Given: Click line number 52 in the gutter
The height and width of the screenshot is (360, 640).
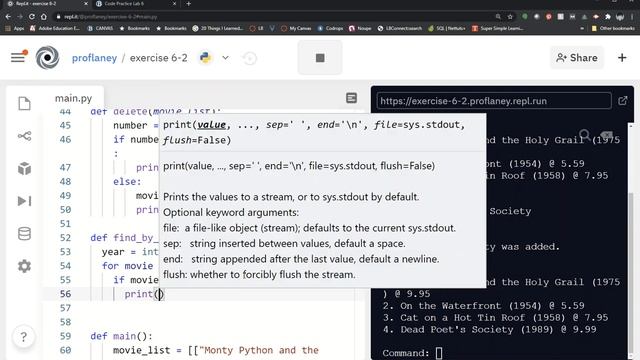Looking at the screenshot, I should (65, 238).
